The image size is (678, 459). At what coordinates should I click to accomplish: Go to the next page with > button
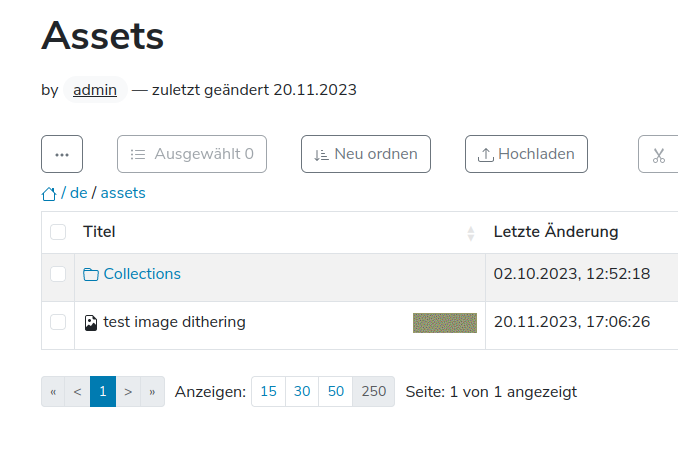(x=128, y=392)
